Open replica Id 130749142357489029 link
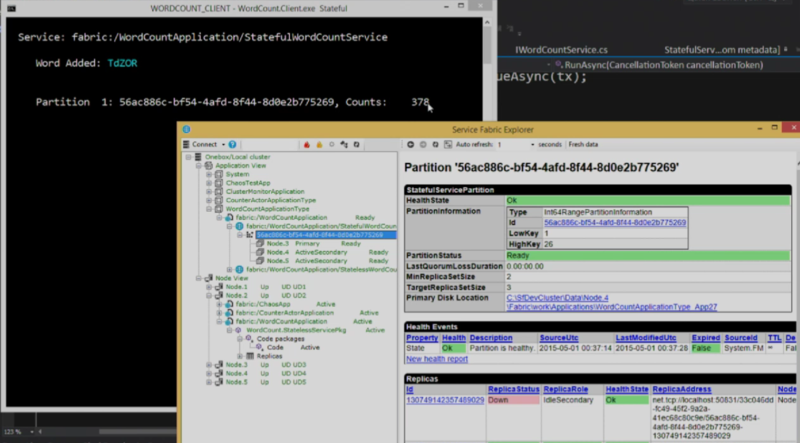800x443 pixels. [x=445, y=400]
